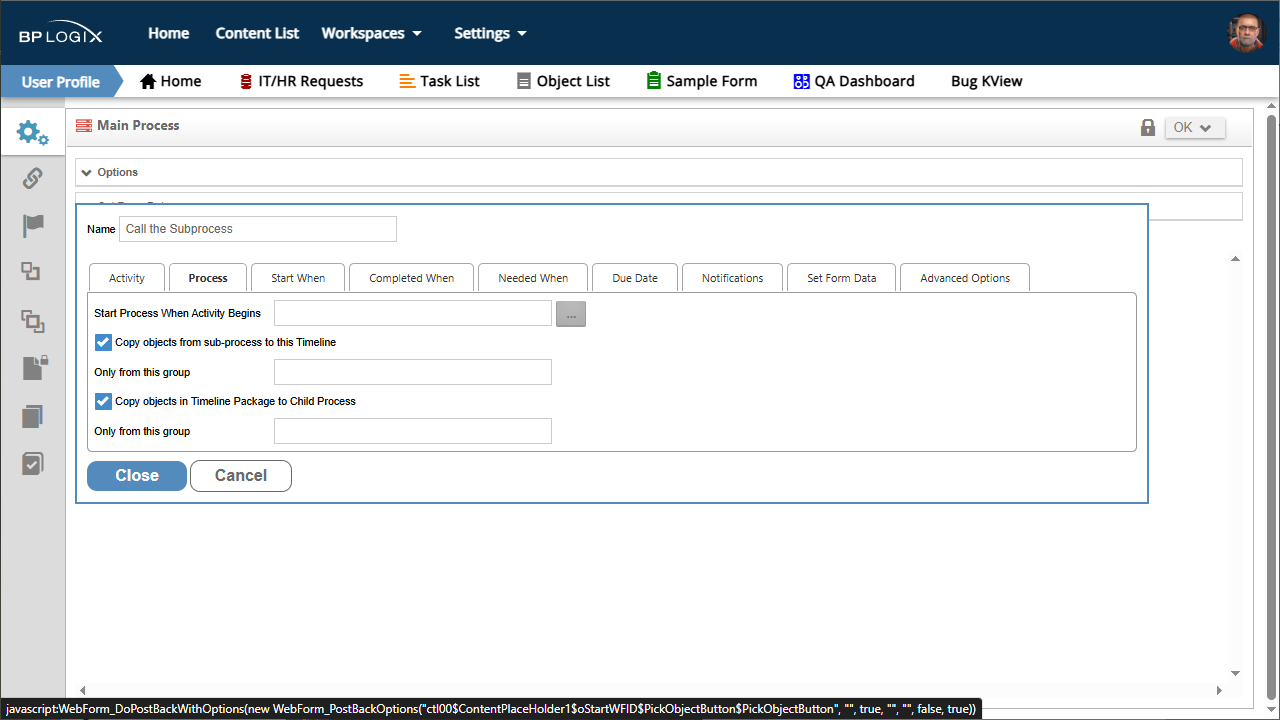Viewport: 1280px width, 720px height.
Task: Click the horizontal scroll left arrow
Action: 82,690
